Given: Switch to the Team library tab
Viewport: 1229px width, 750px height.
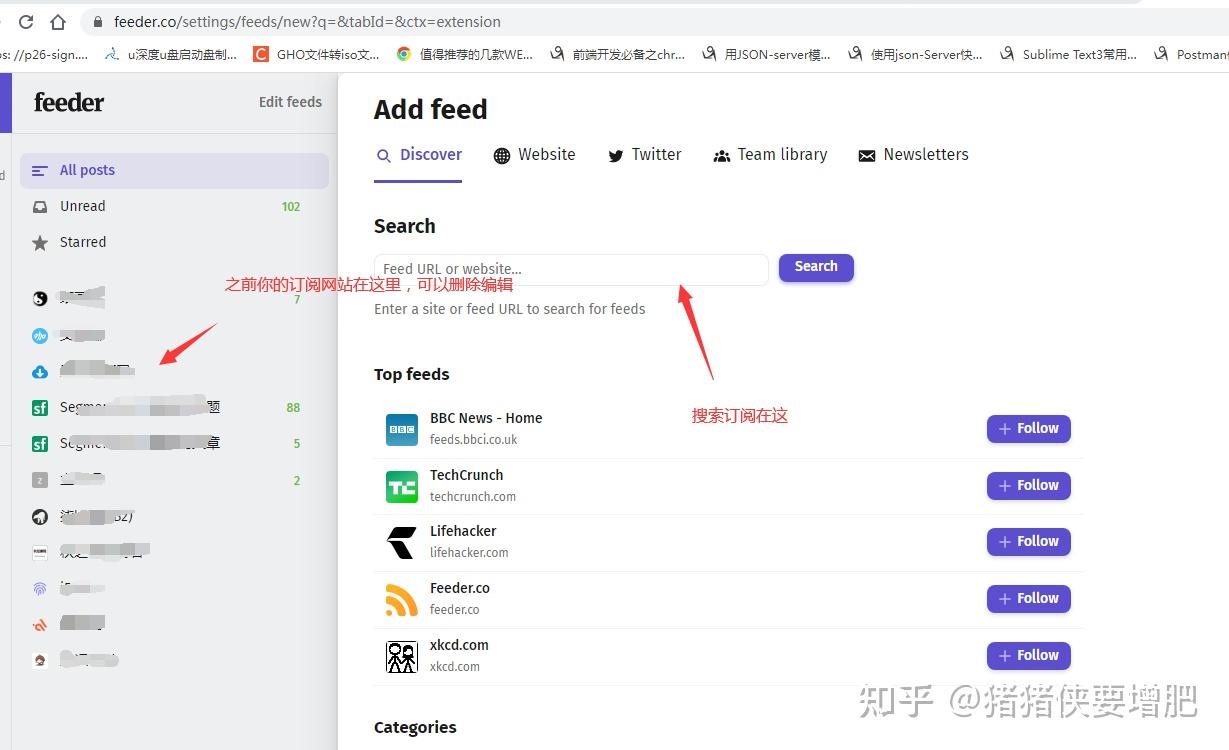Looking at the screenshot, I should pyautogui.click(x=770, y=155).
